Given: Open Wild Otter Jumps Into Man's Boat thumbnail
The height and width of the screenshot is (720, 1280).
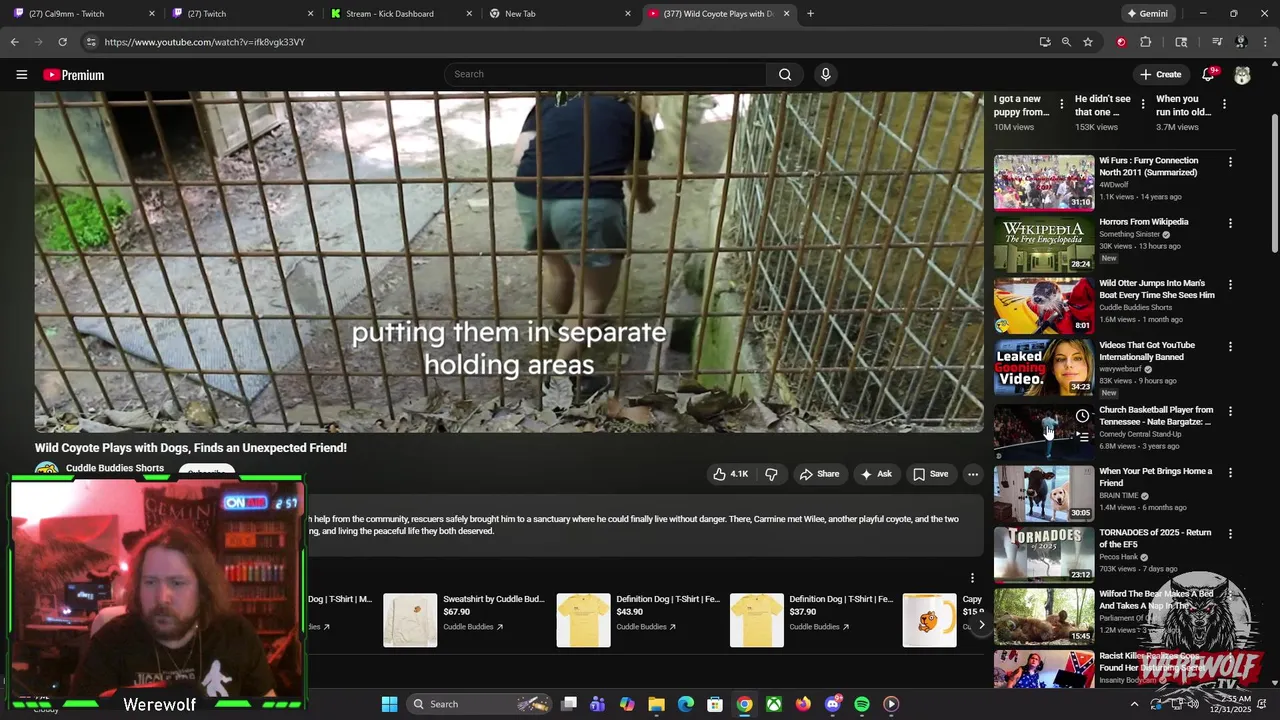Looking at the screenshot, I should 1044,306.
